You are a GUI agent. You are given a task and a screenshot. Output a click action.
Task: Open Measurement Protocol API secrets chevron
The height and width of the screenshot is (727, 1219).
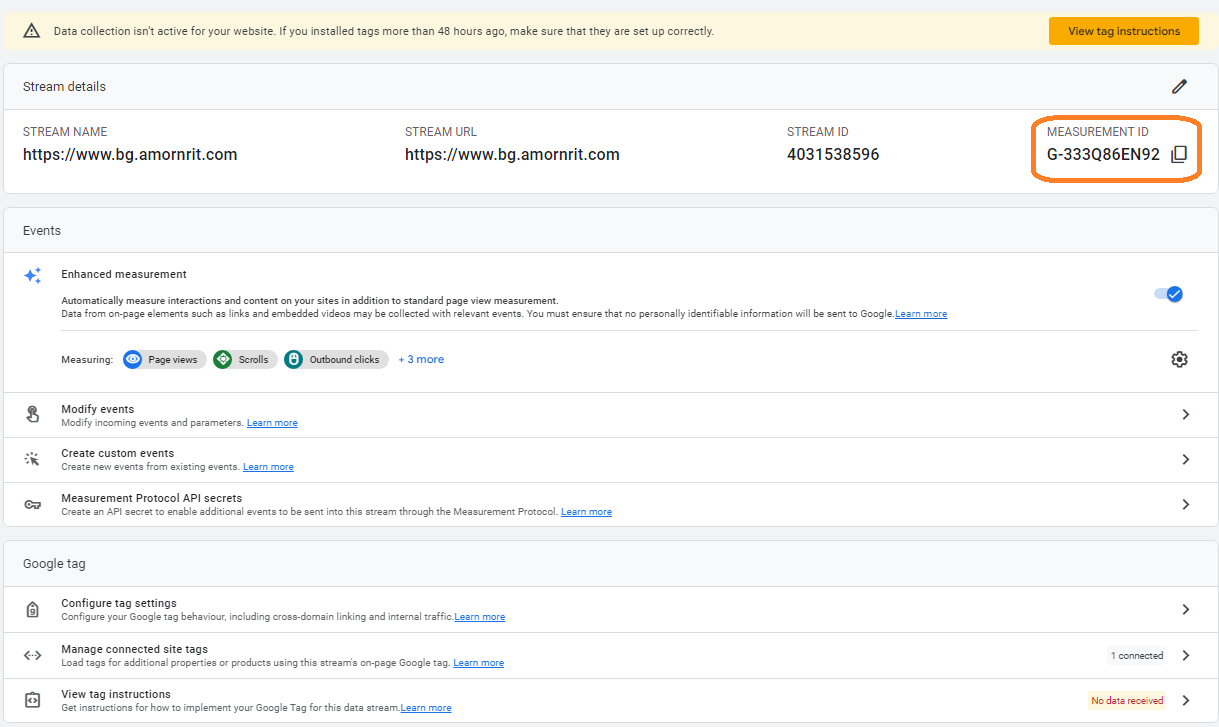[1185, 505]
